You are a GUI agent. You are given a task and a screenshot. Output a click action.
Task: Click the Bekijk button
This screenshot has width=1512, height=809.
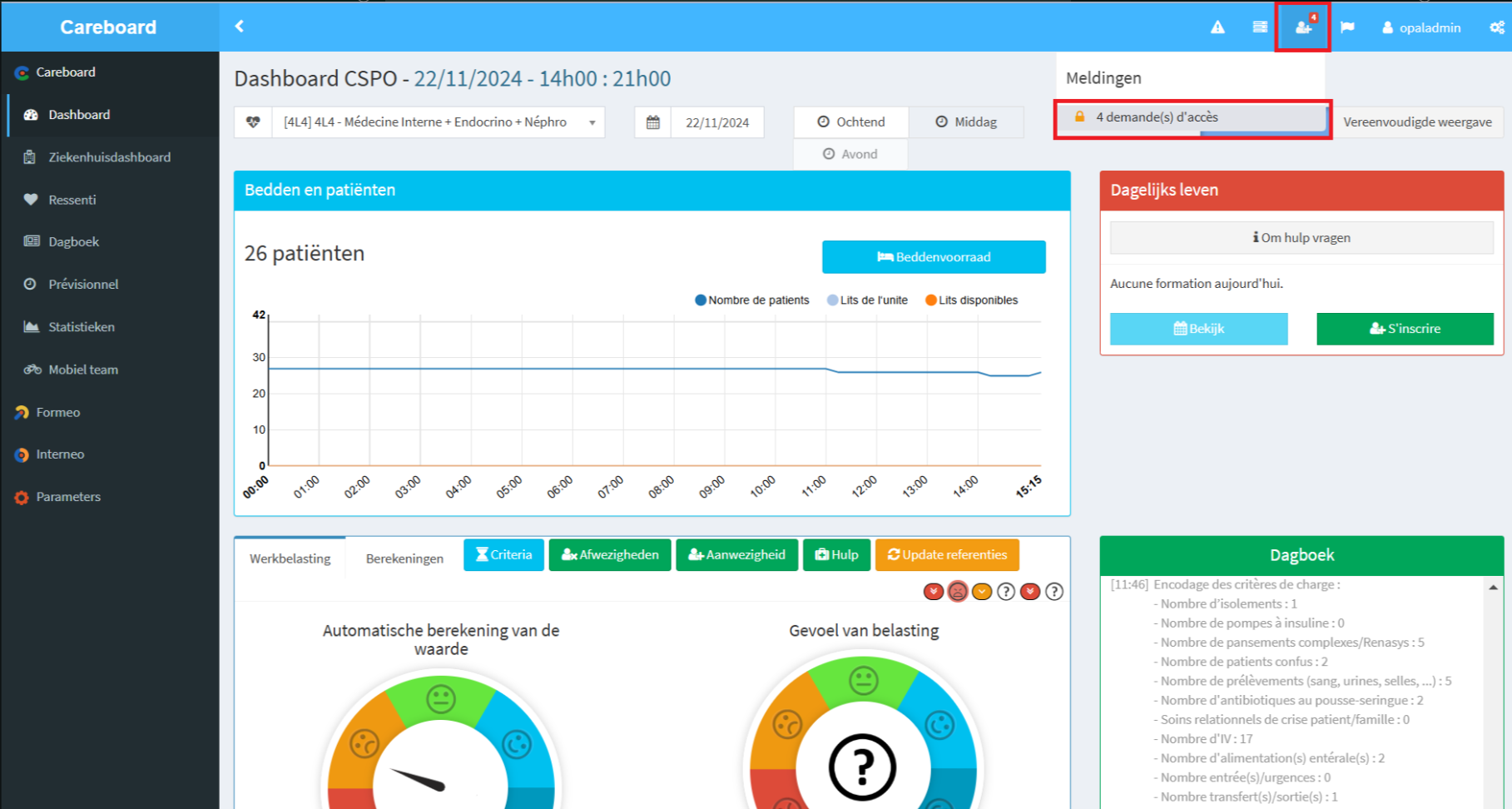[x=1199, y=329]
